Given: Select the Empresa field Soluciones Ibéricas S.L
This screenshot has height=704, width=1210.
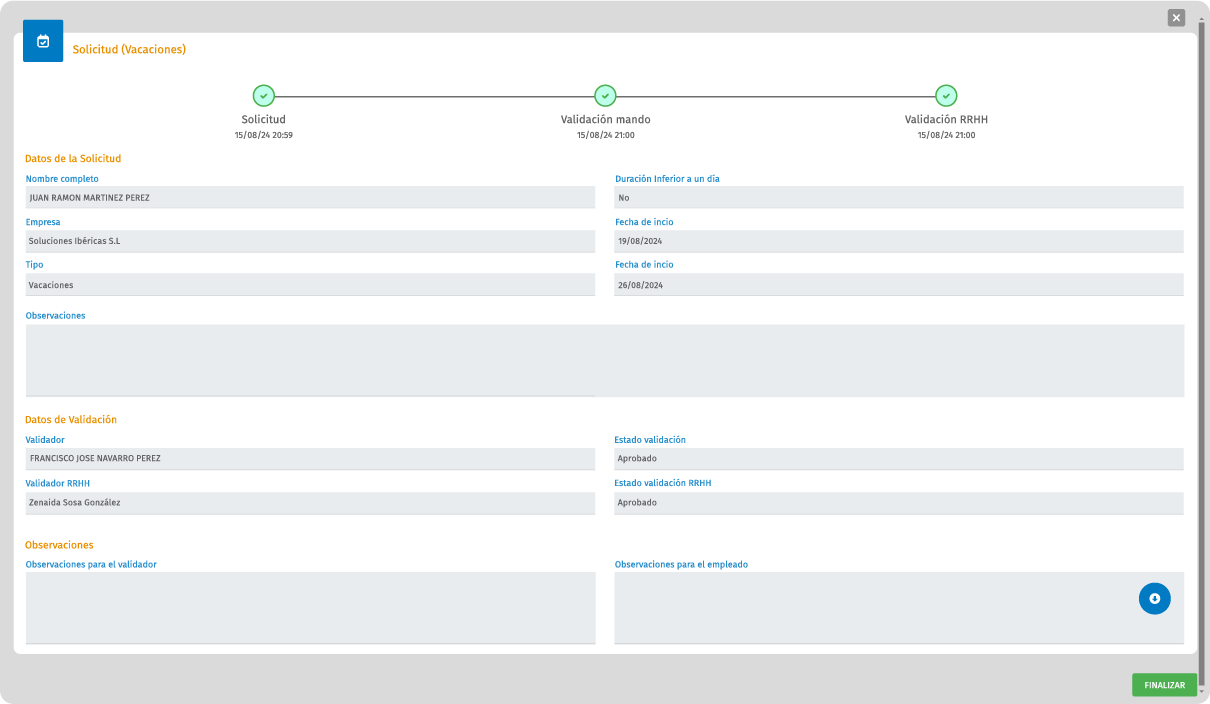Looking at the screenshot, I should 310,241.
